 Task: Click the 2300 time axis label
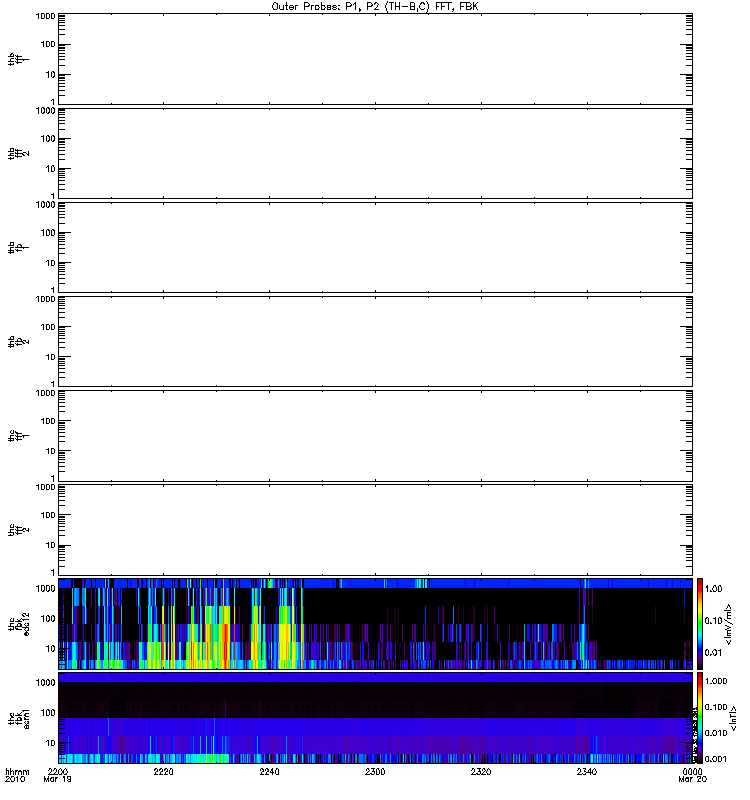pos(375,772)
